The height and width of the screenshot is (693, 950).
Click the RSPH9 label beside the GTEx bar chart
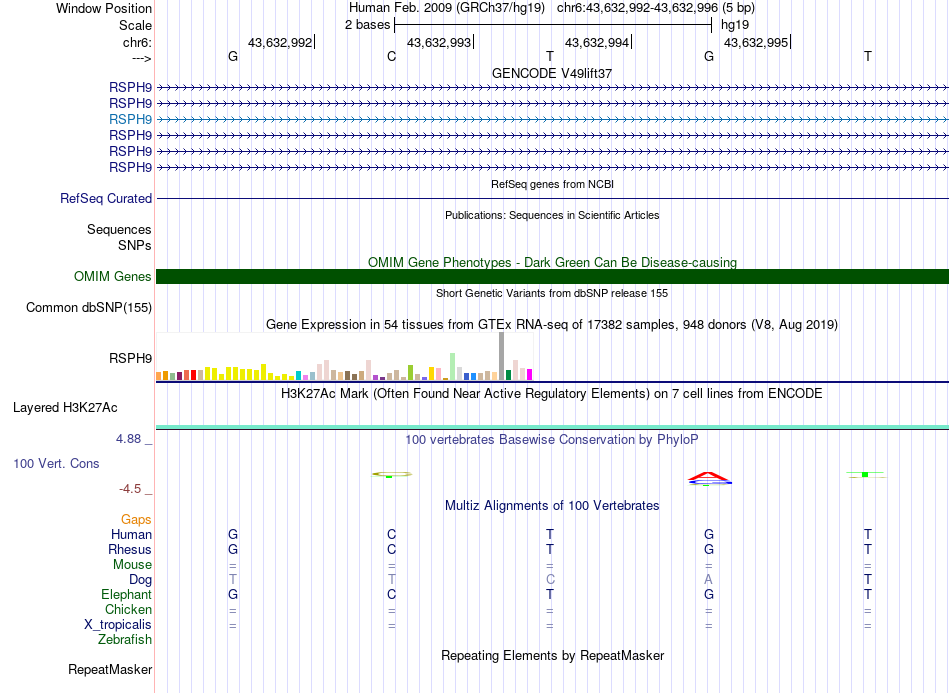coord(130,359)
